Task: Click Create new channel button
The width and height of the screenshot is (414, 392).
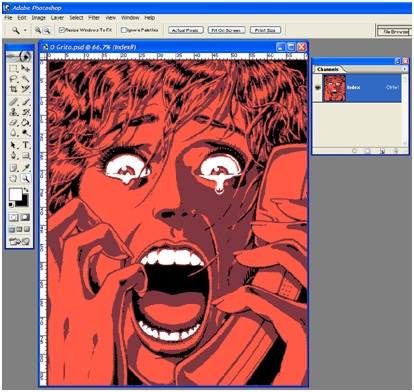Action: [383, 151]
